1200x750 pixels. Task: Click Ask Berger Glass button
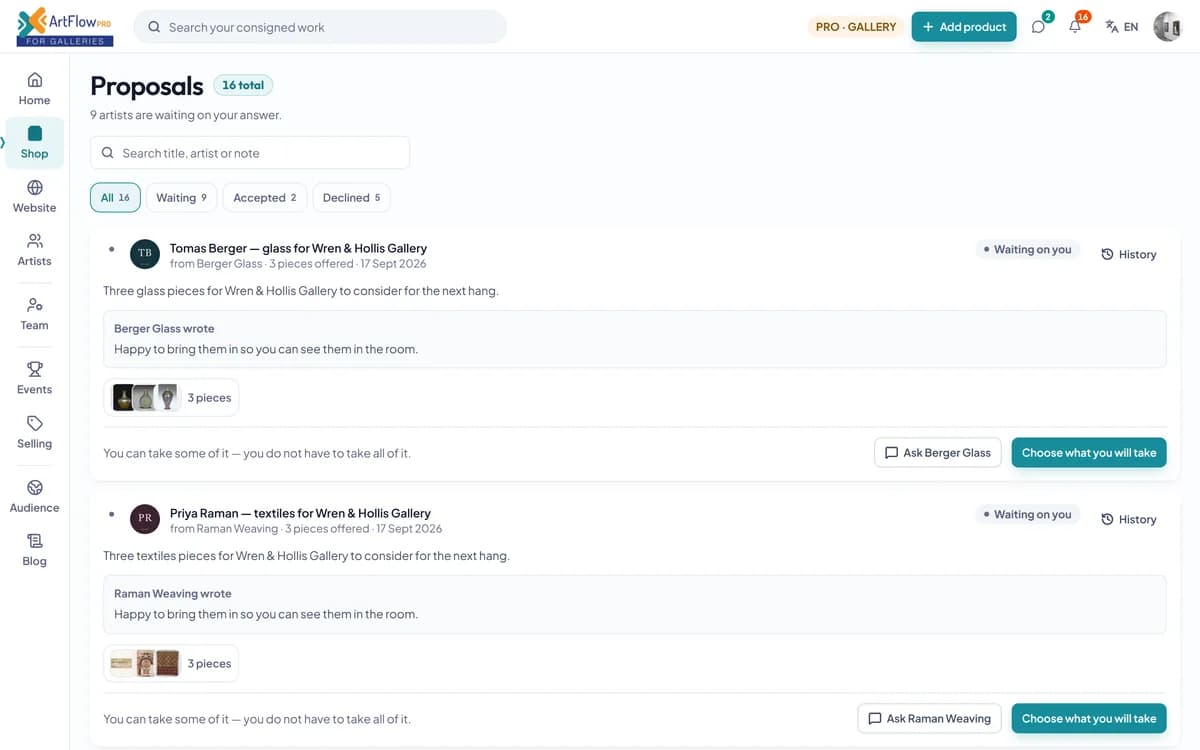coord(938,453)
